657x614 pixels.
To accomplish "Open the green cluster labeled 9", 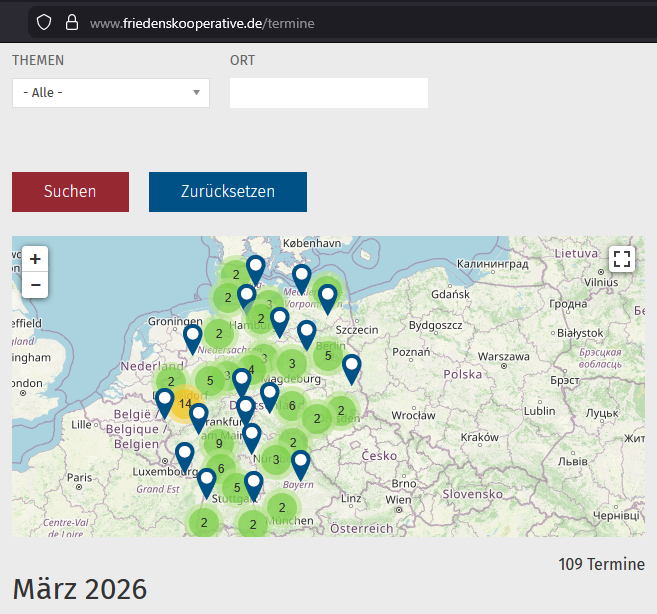I will (x=219, y=444).
